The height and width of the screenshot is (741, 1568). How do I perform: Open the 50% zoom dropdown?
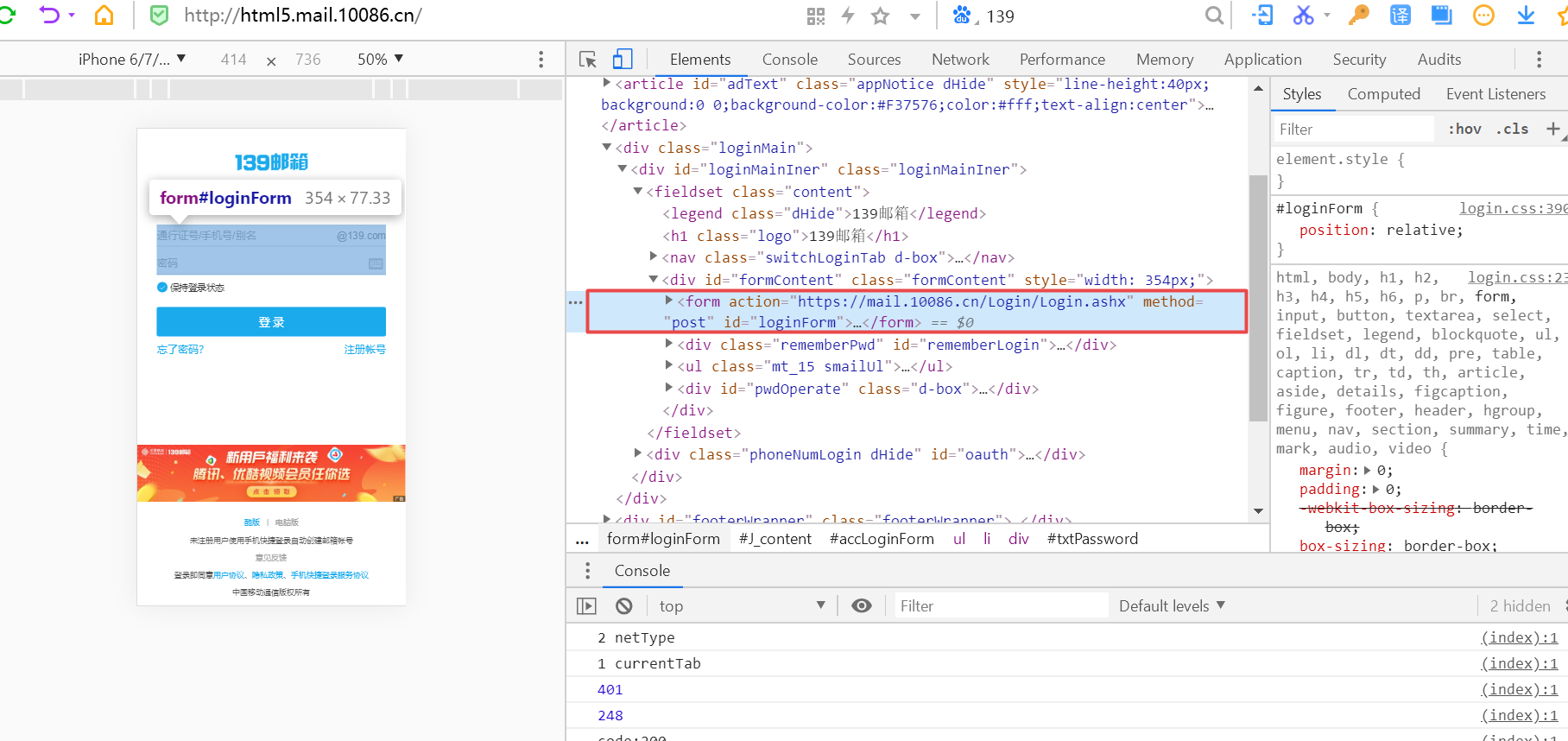381,59
